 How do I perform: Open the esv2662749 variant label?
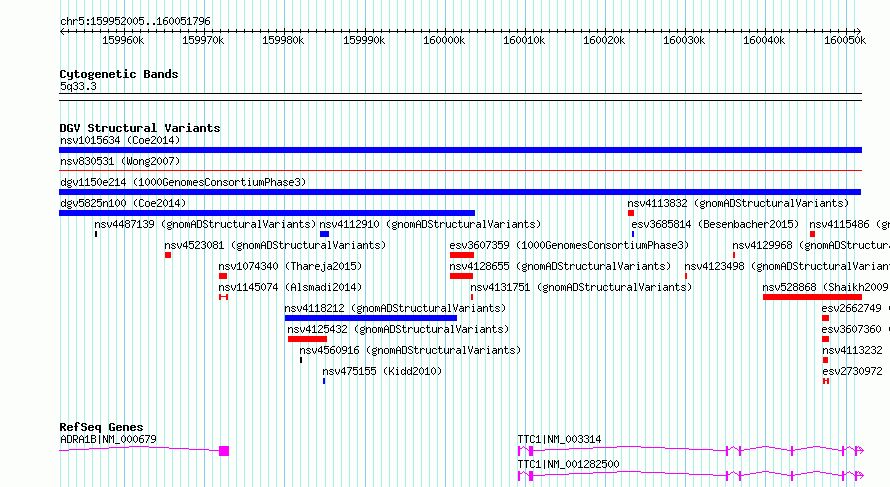tap(851, 308)
